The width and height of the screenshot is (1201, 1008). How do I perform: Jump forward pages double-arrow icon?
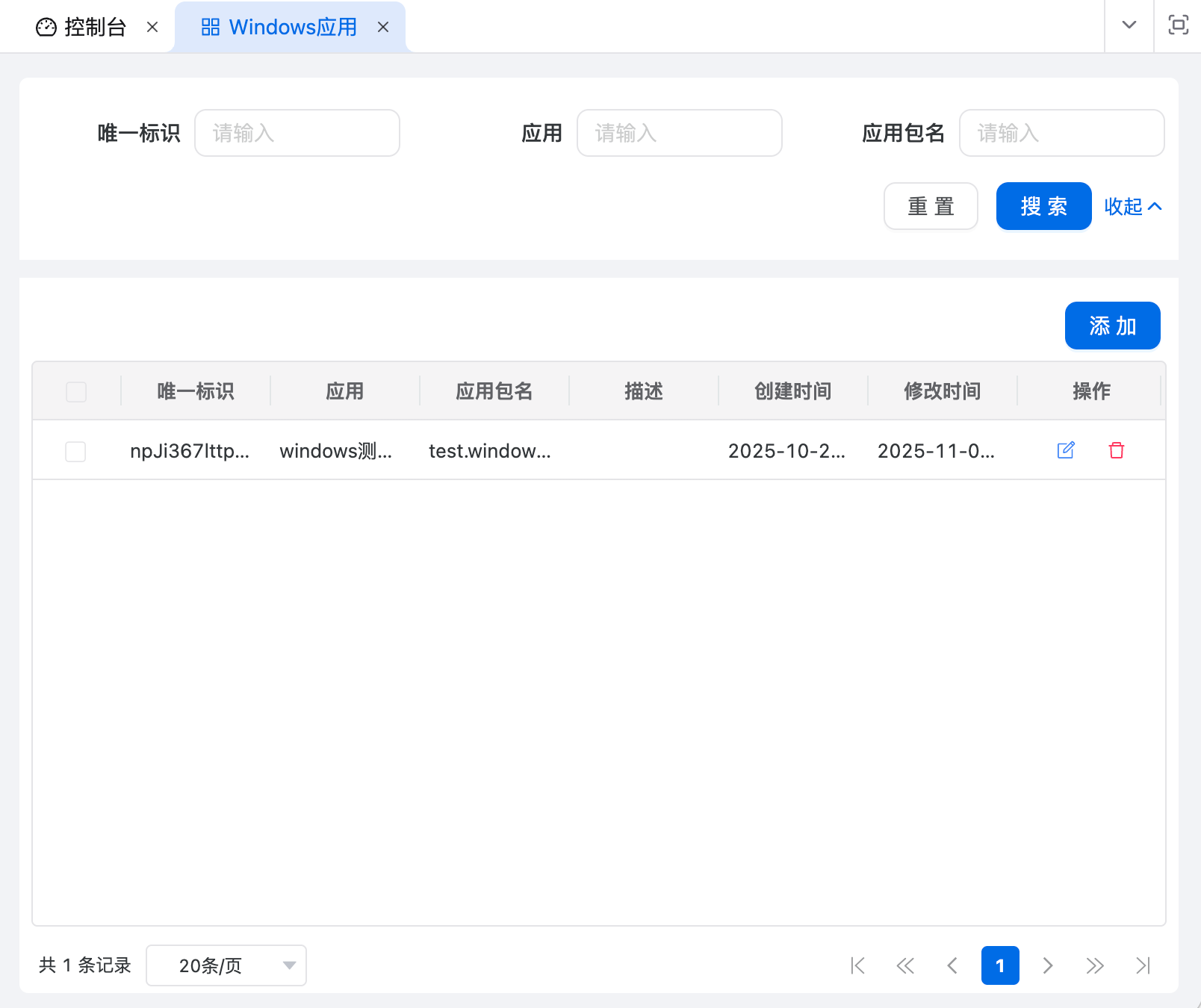tap(1095, 965)
